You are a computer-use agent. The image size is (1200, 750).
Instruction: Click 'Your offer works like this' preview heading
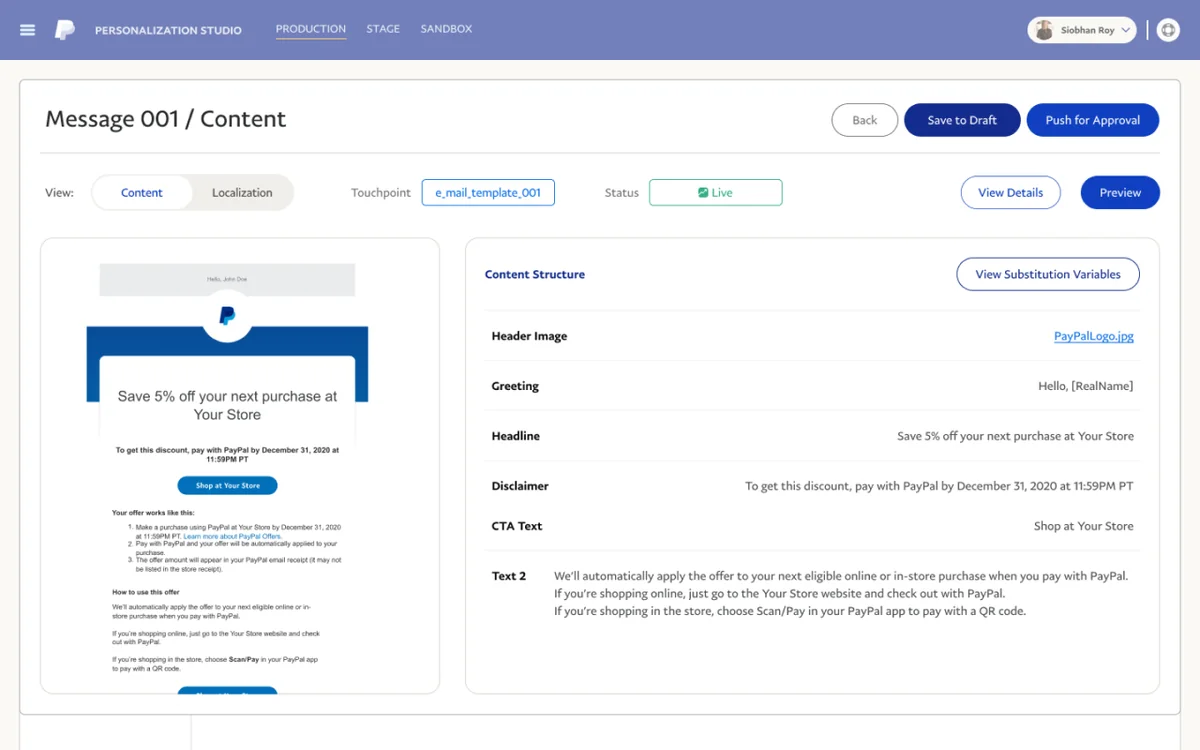tap(153, 513)
